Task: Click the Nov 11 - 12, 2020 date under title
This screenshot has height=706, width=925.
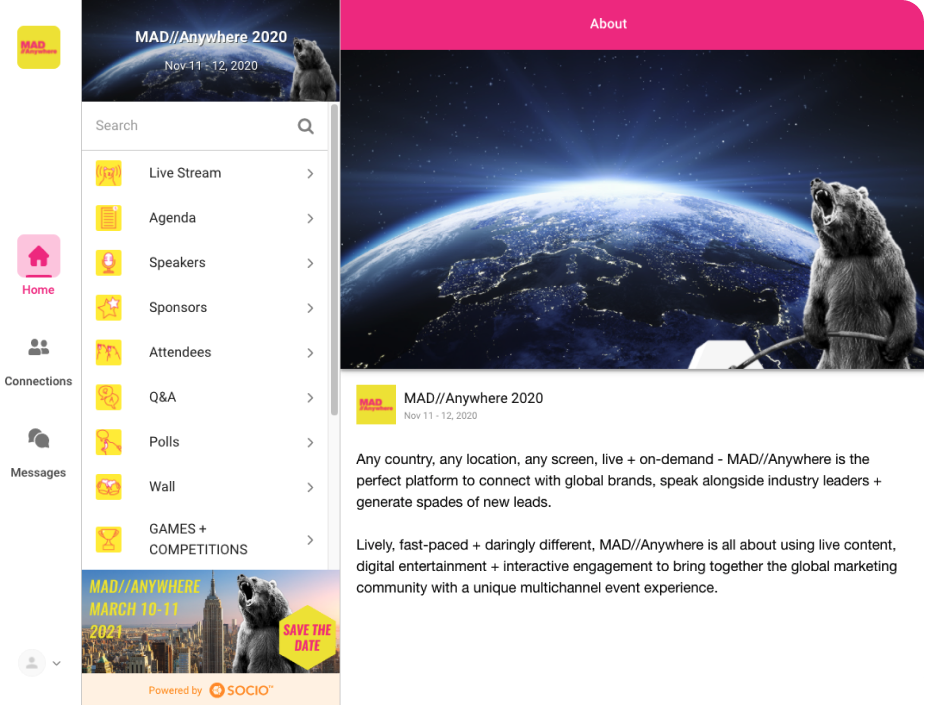Action: point(441,416)
